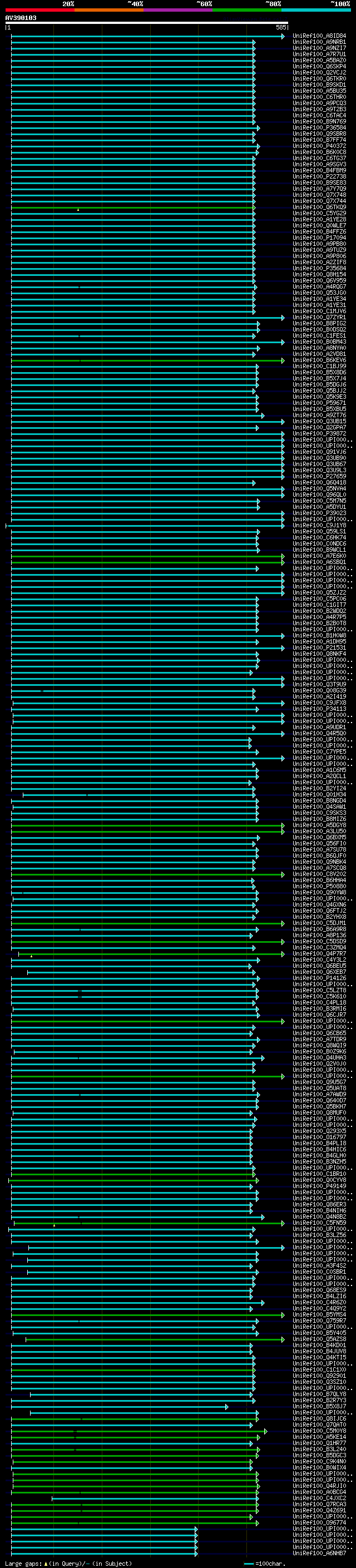Select UniRef100_Q6Q418 entry label

(x=319, y=483)
